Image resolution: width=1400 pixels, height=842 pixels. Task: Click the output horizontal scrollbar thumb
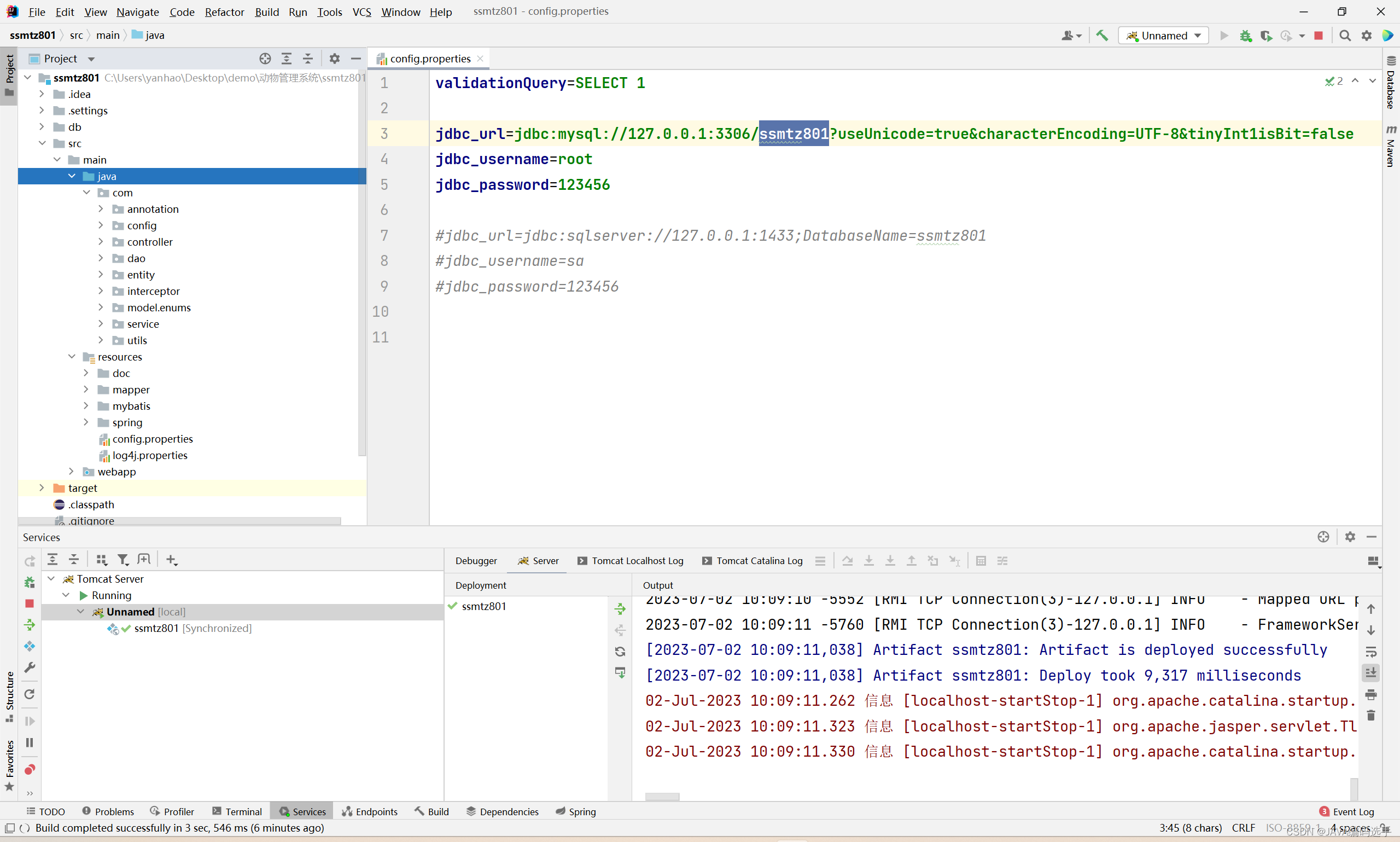point(662,797)
